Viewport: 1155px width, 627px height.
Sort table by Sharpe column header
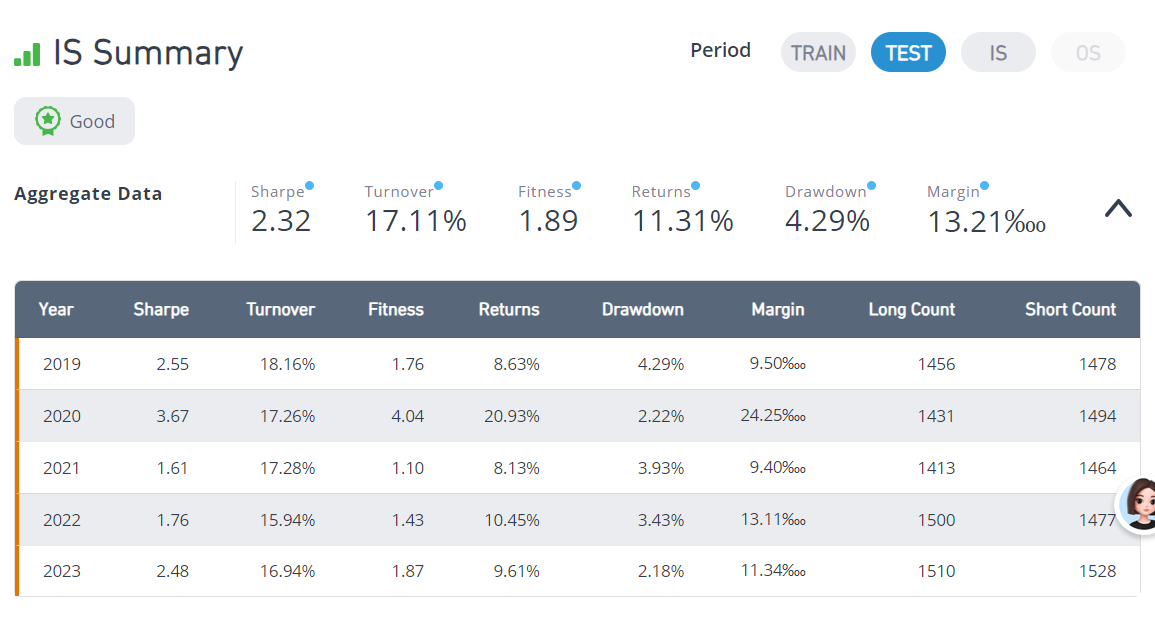[161, 309]
